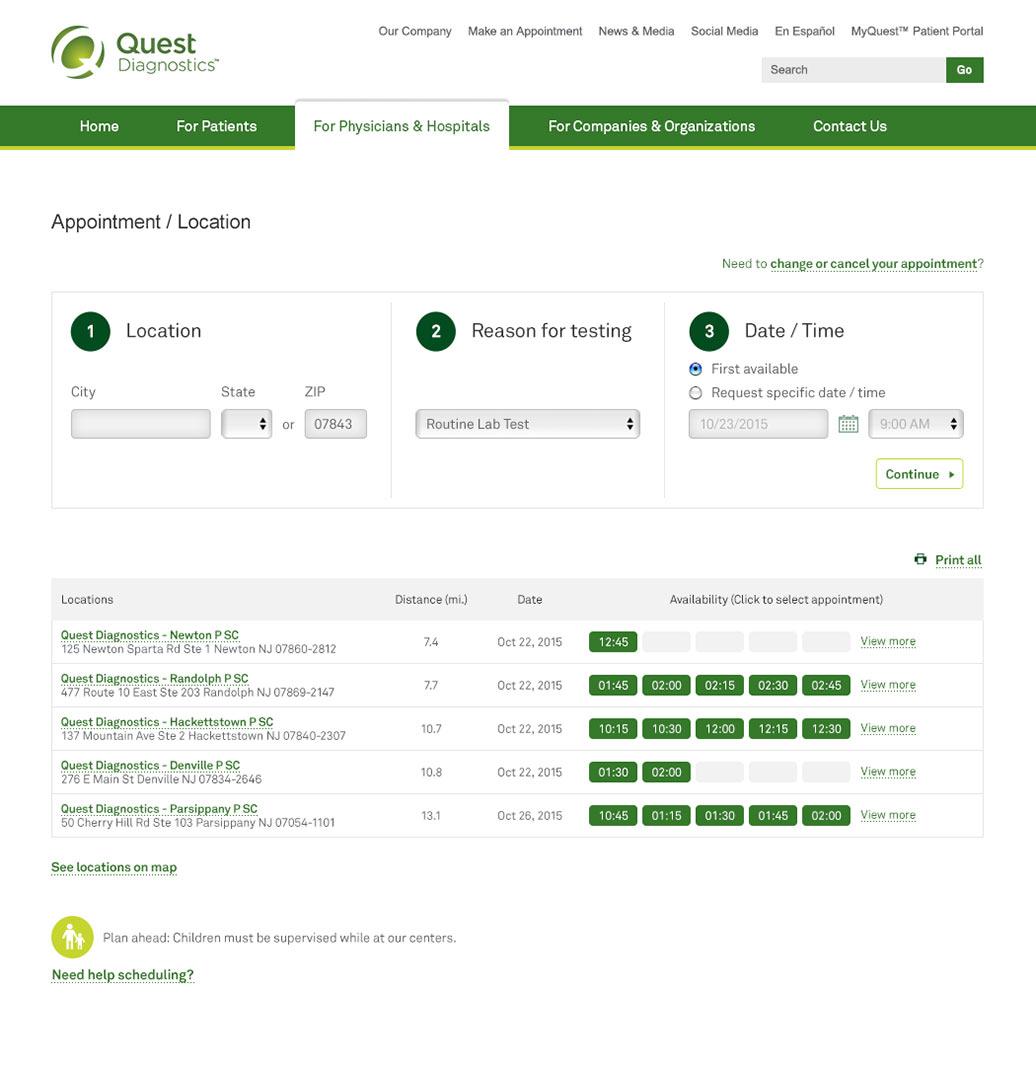
Task: Click the date field showing 10/23/2015
Action: coord(758,424)
